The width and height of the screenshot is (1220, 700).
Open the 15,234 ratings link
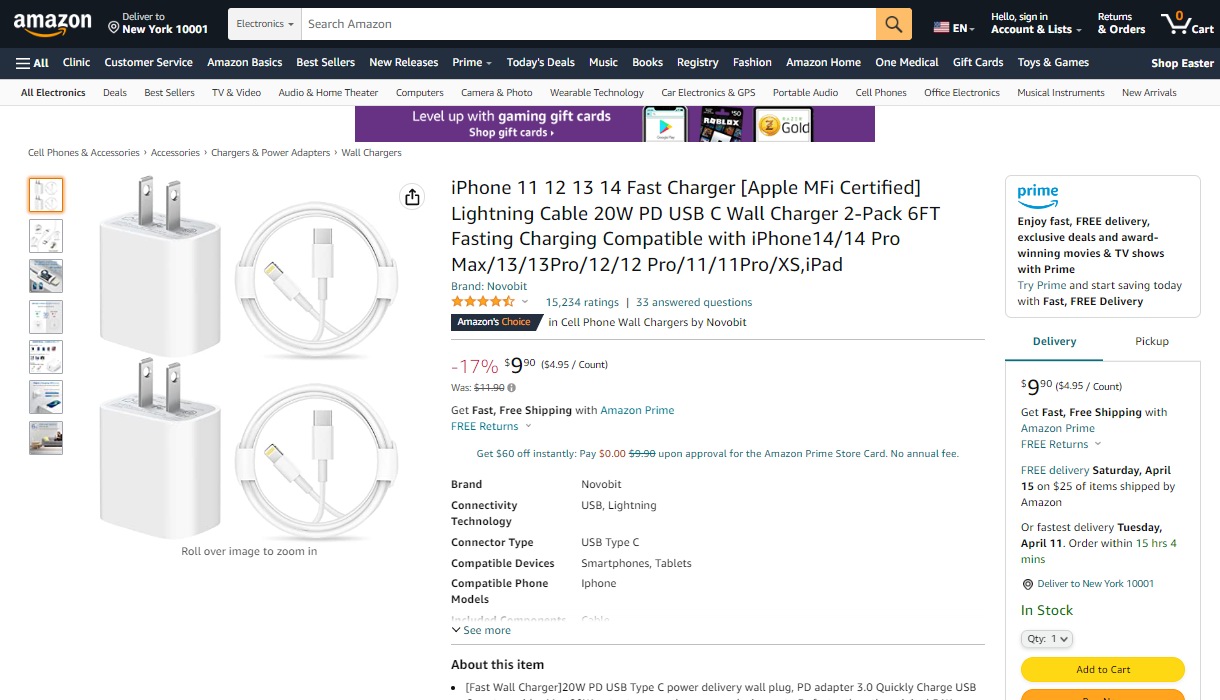[x=582, y=302]
